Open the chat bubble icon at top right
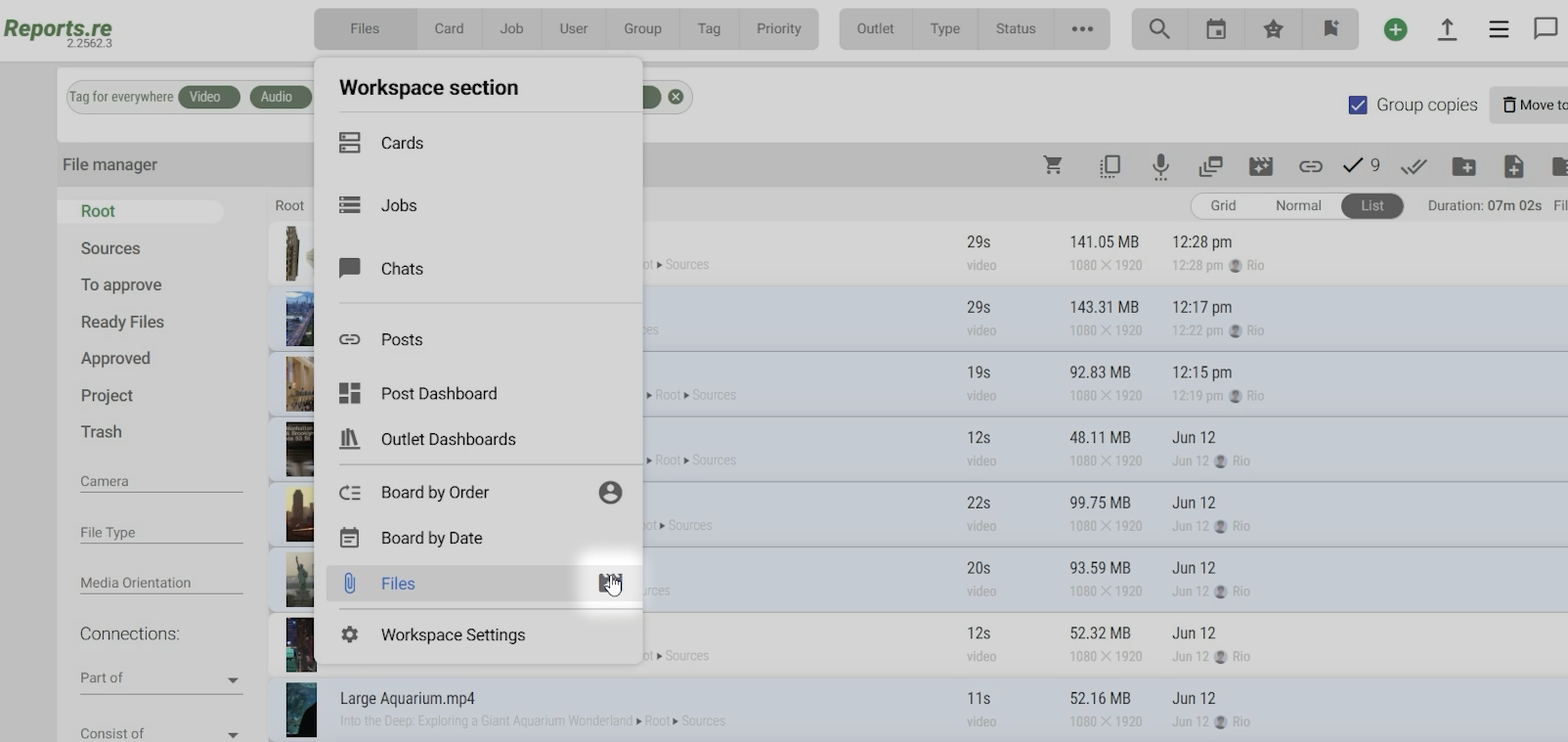Screen dimensions: 1568x742 pyautogui.click(x=1546, y=29)
